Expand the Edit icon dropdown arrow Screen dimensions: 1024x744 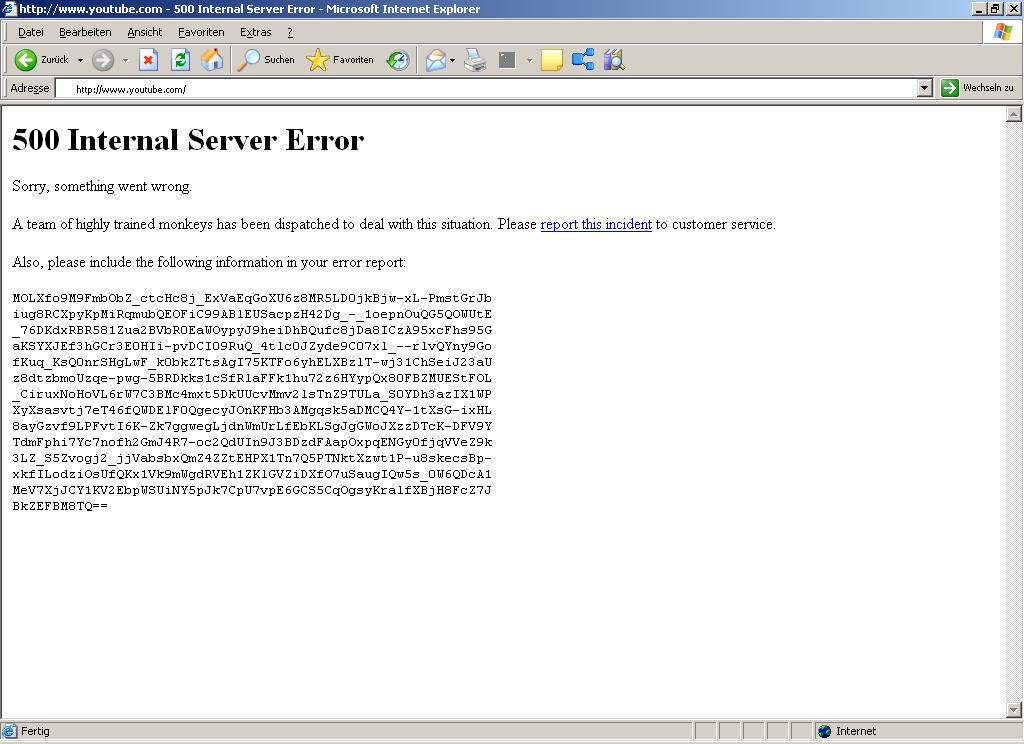click(529, 60)
